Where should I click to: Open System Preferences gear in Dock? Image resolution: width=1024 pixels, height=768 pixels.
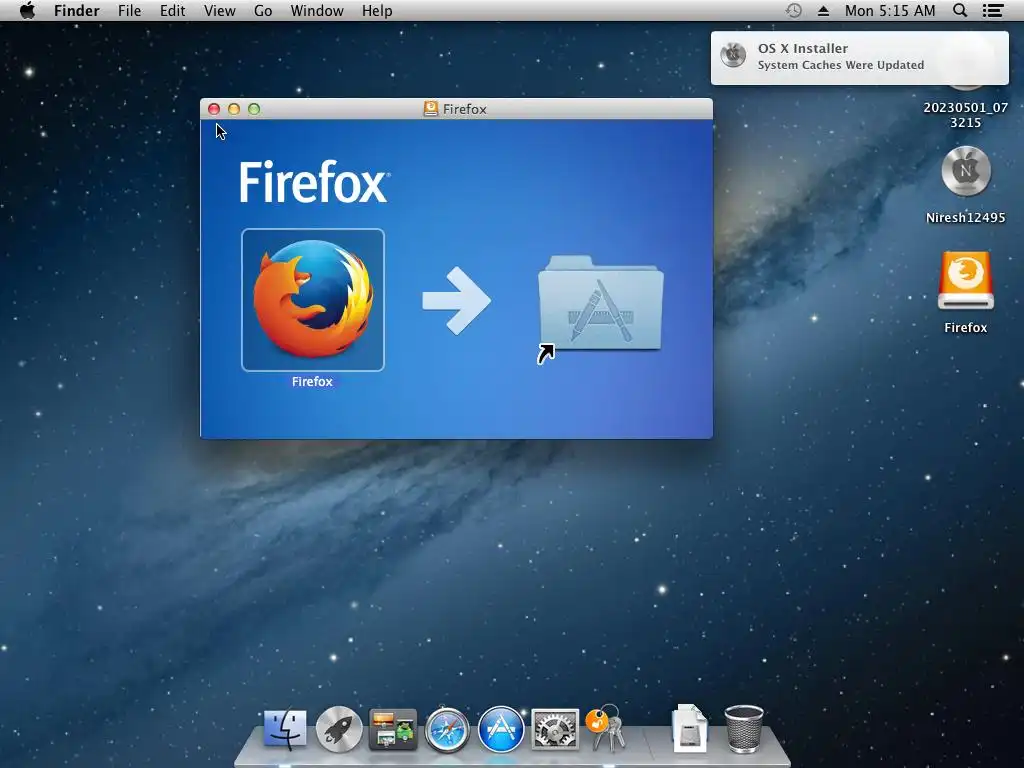pyautogui.click(x=554, y=729)
